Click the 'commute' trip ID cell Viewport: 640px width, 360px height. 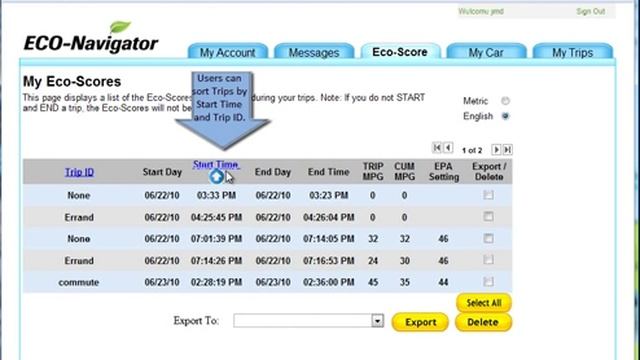[x=79, y=282]
